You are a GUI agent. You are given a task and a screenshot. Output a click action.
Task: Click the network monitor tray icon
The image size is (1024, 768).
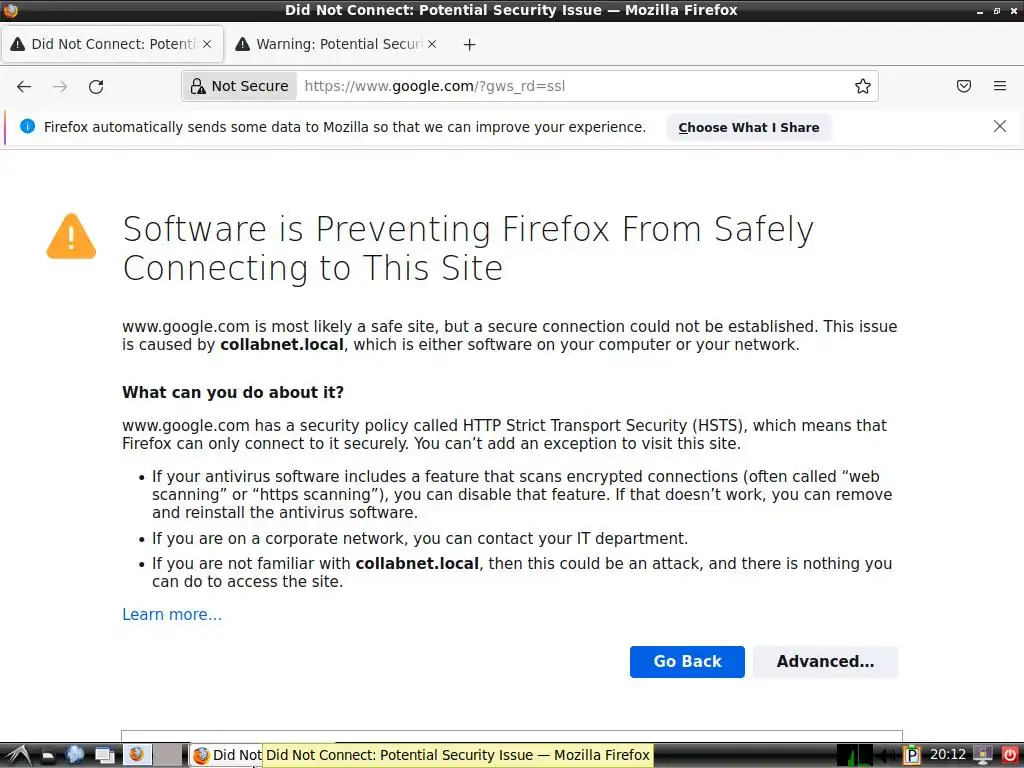coord(983,756)
